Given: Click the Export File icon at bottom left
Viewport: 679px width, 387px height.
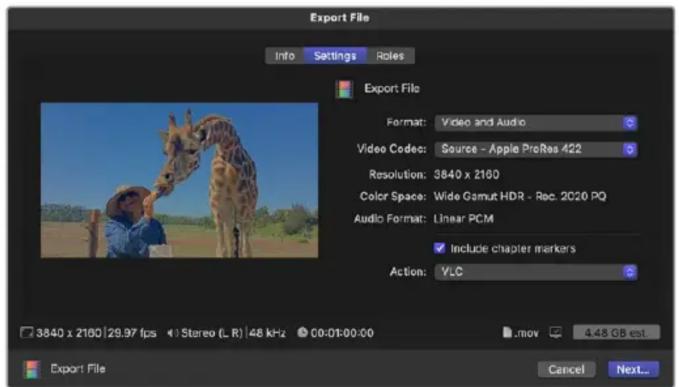Looking at the screenshot, I should coord(32,369).
